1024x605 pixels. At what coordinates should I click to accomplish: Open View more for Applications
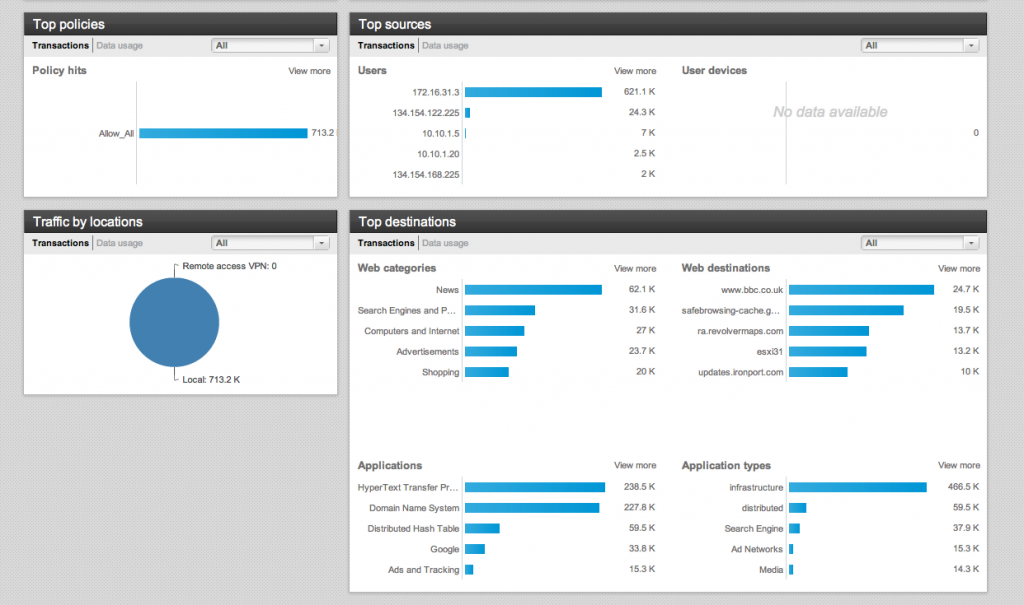(x=635, y=465)
